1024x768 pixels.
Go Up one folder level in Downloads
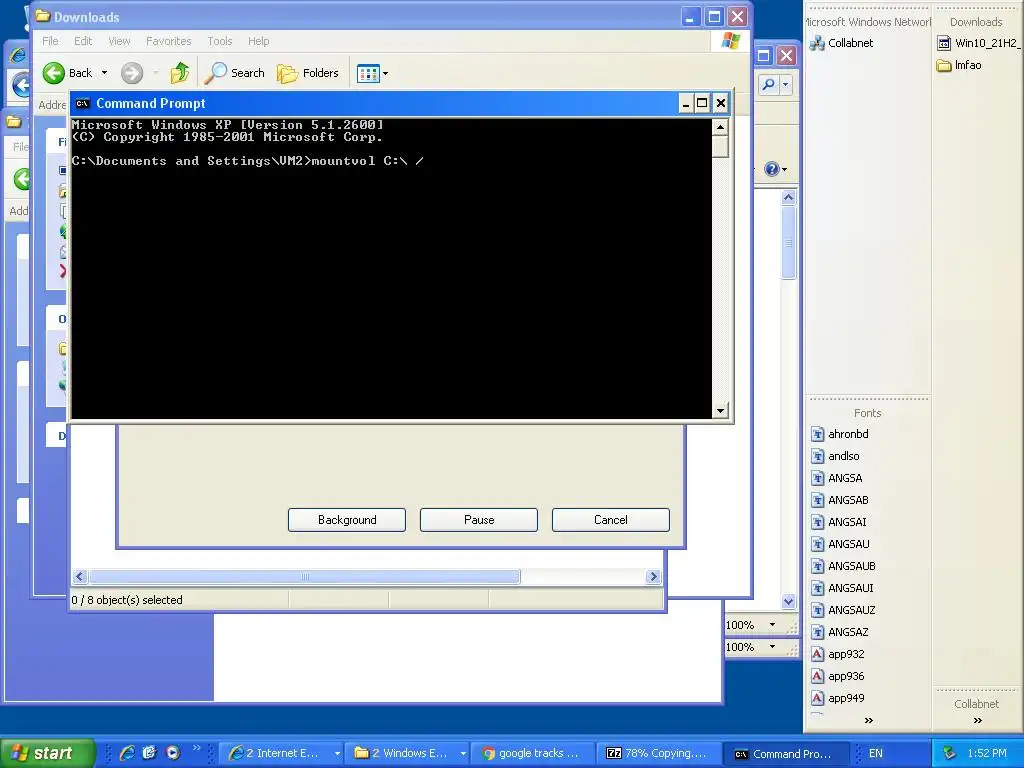(180, 72)
